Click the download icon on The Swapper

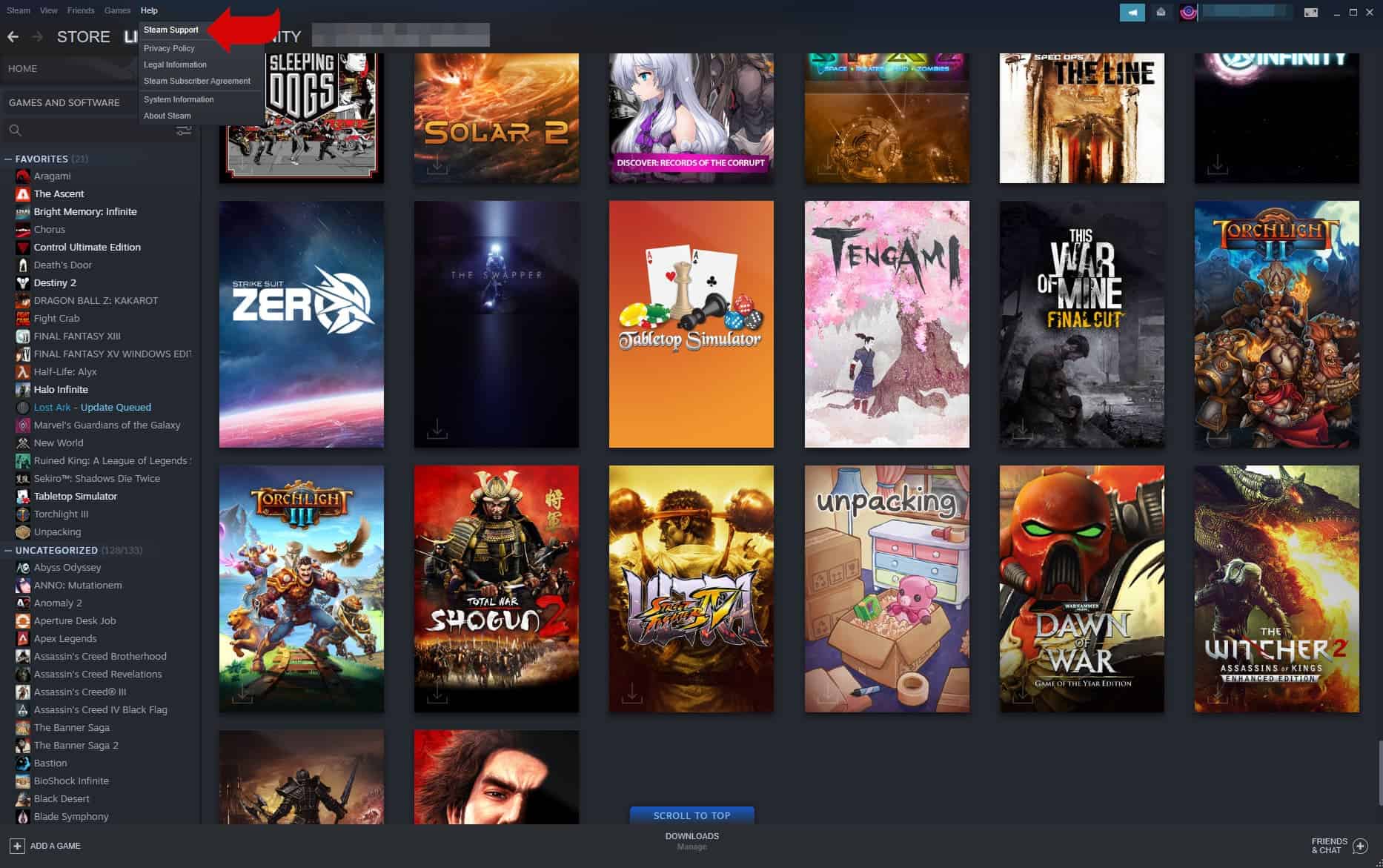tap(437, 428)
